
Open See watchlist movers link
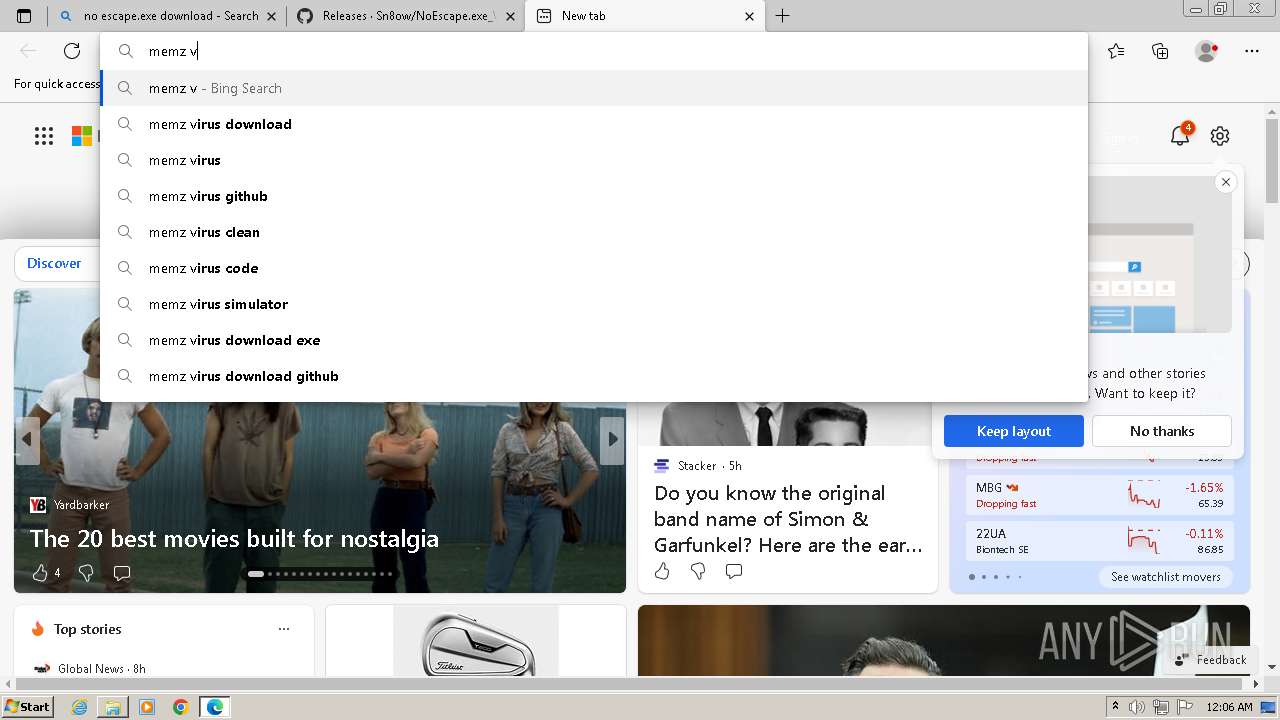coord(1165,577)
